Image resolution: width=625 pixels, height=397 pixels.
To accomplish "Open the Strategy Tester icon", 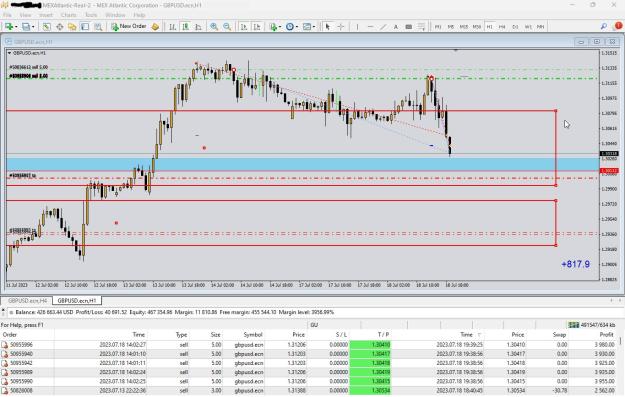I will [98, 27].
